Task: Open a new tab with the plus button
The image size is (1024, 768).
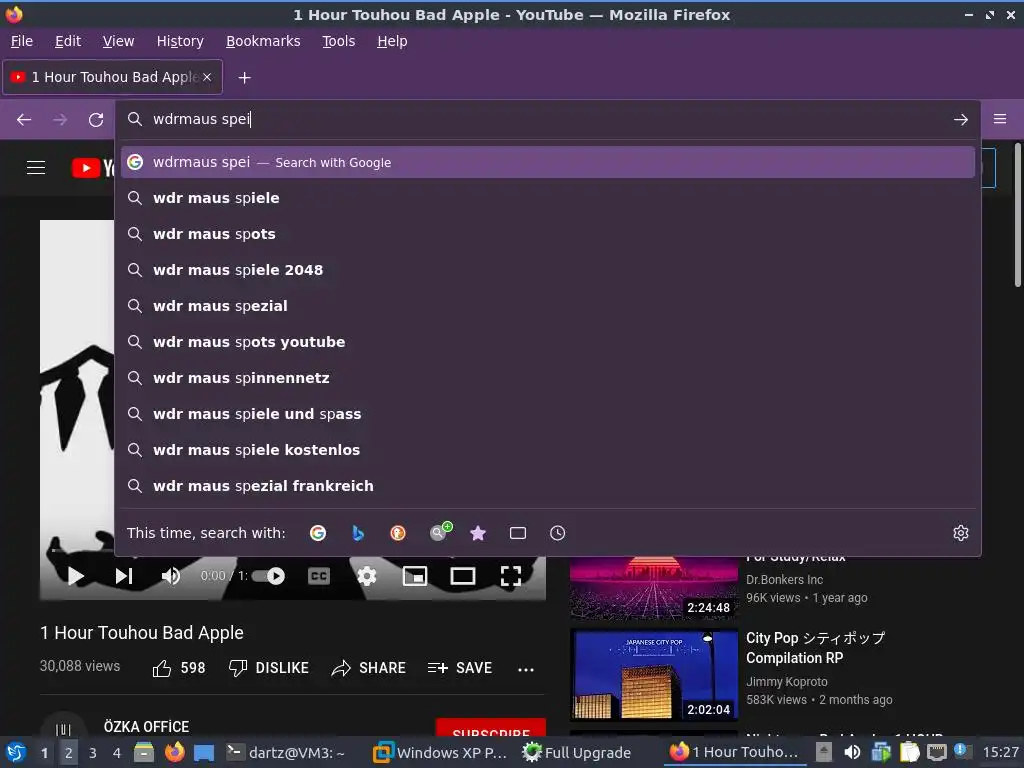Action: [x=244, y=78]
